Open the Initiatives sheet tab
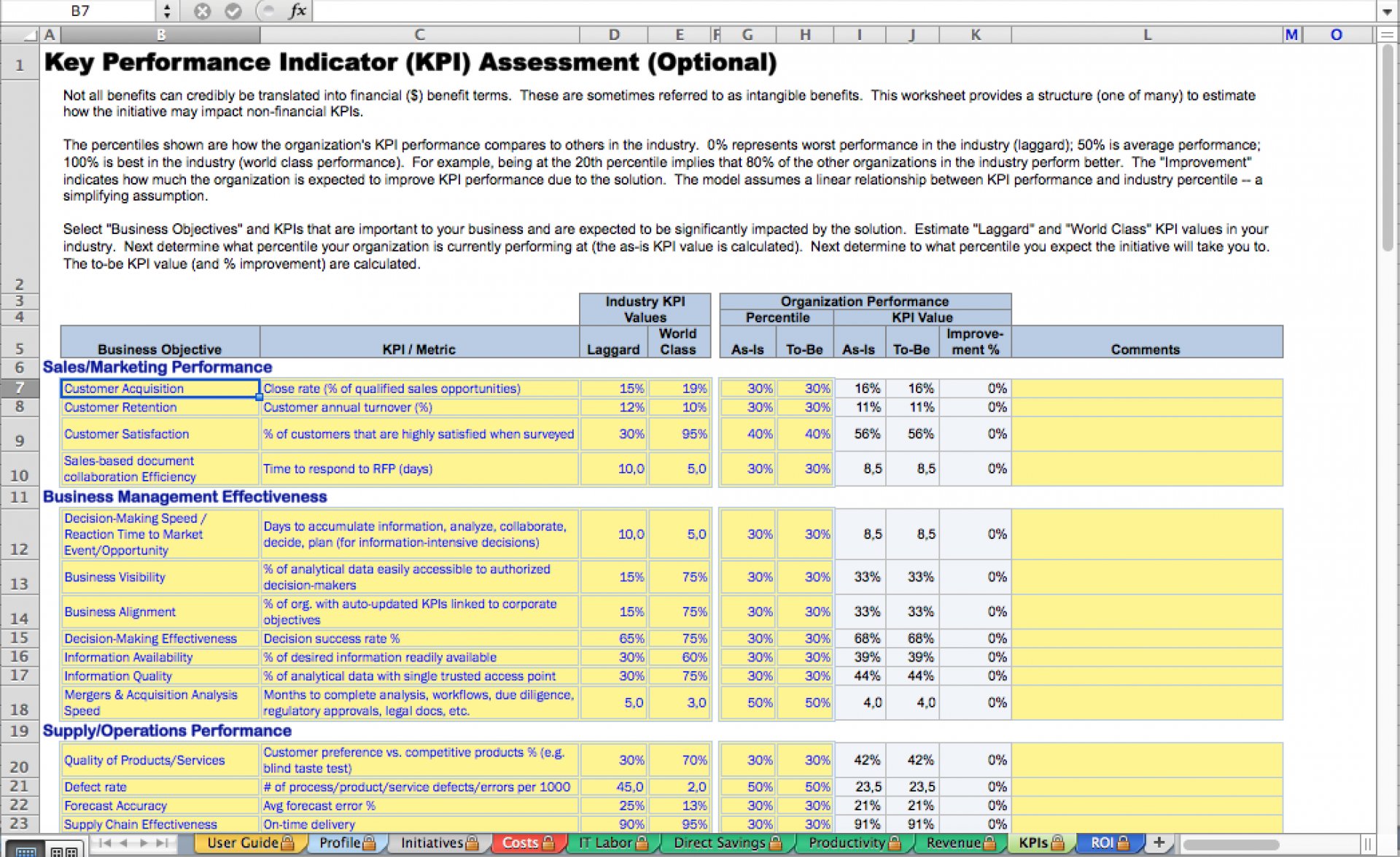Viewport: 1400px width, 857px height. 439,843
